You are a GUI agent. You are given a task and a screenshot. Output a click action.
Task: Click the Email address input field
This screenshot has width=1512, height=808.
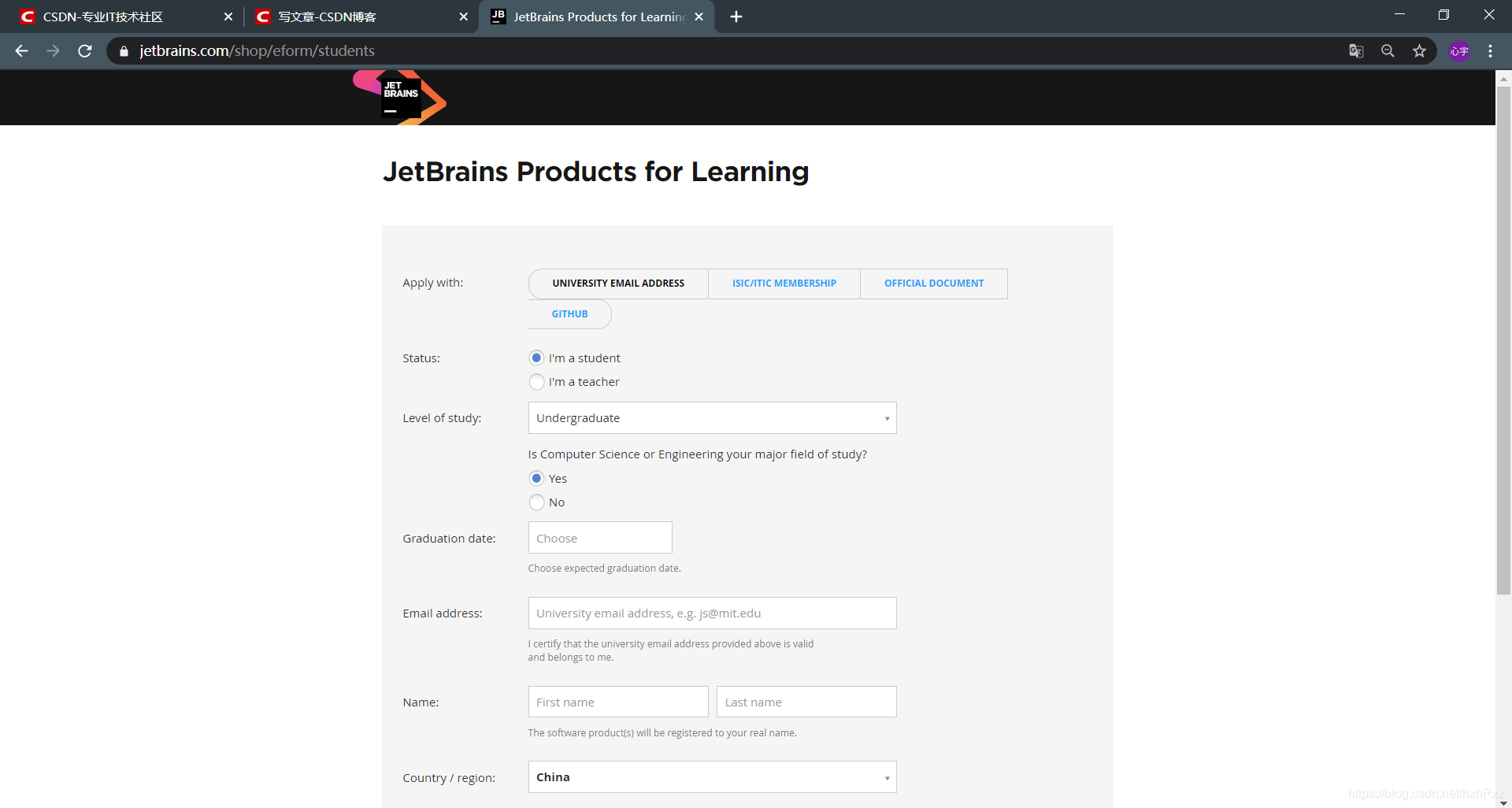tap(712, 613)
